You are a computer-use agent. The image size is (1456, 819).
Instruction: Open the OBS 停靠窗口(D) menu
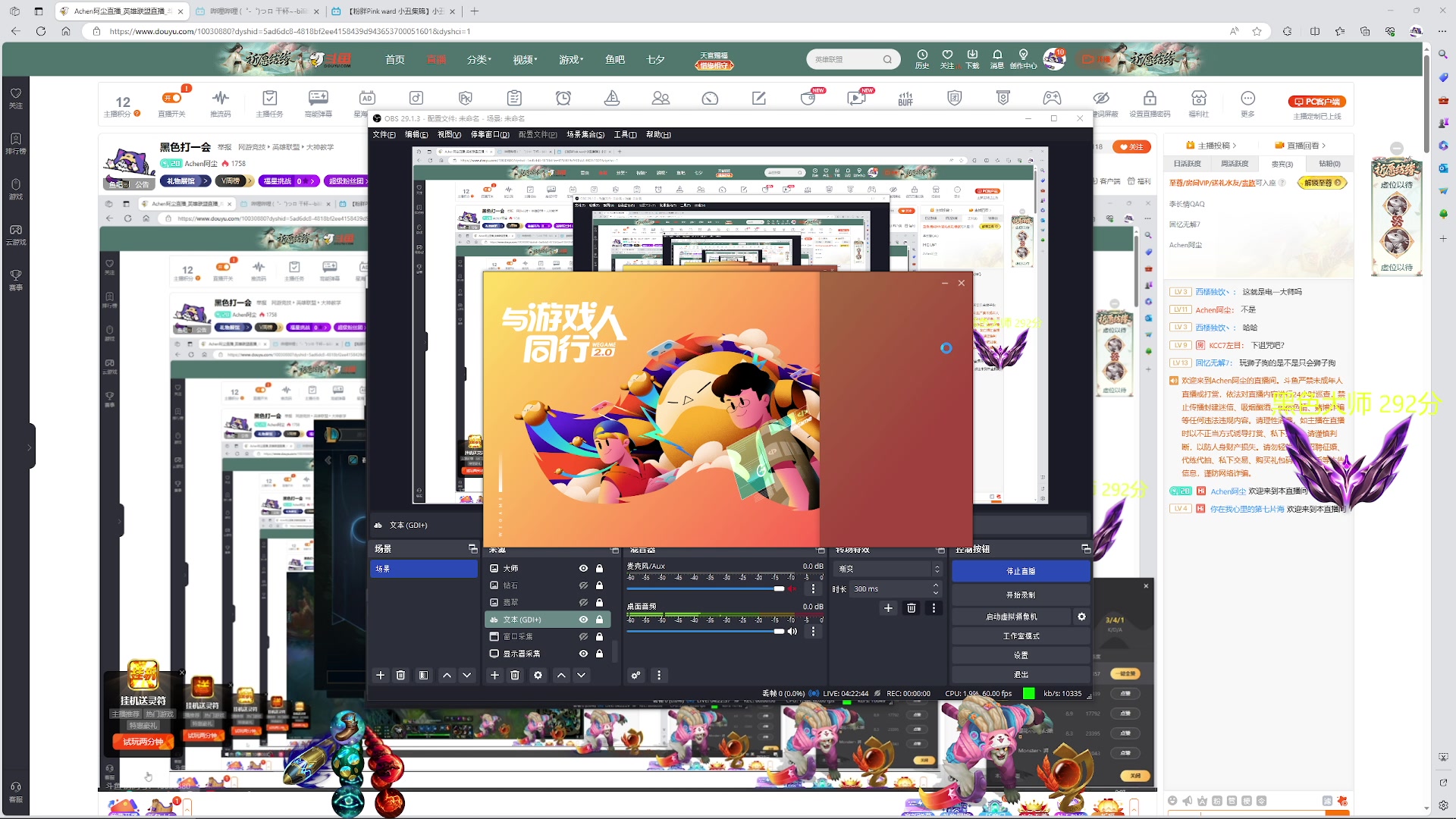point(490,135)
